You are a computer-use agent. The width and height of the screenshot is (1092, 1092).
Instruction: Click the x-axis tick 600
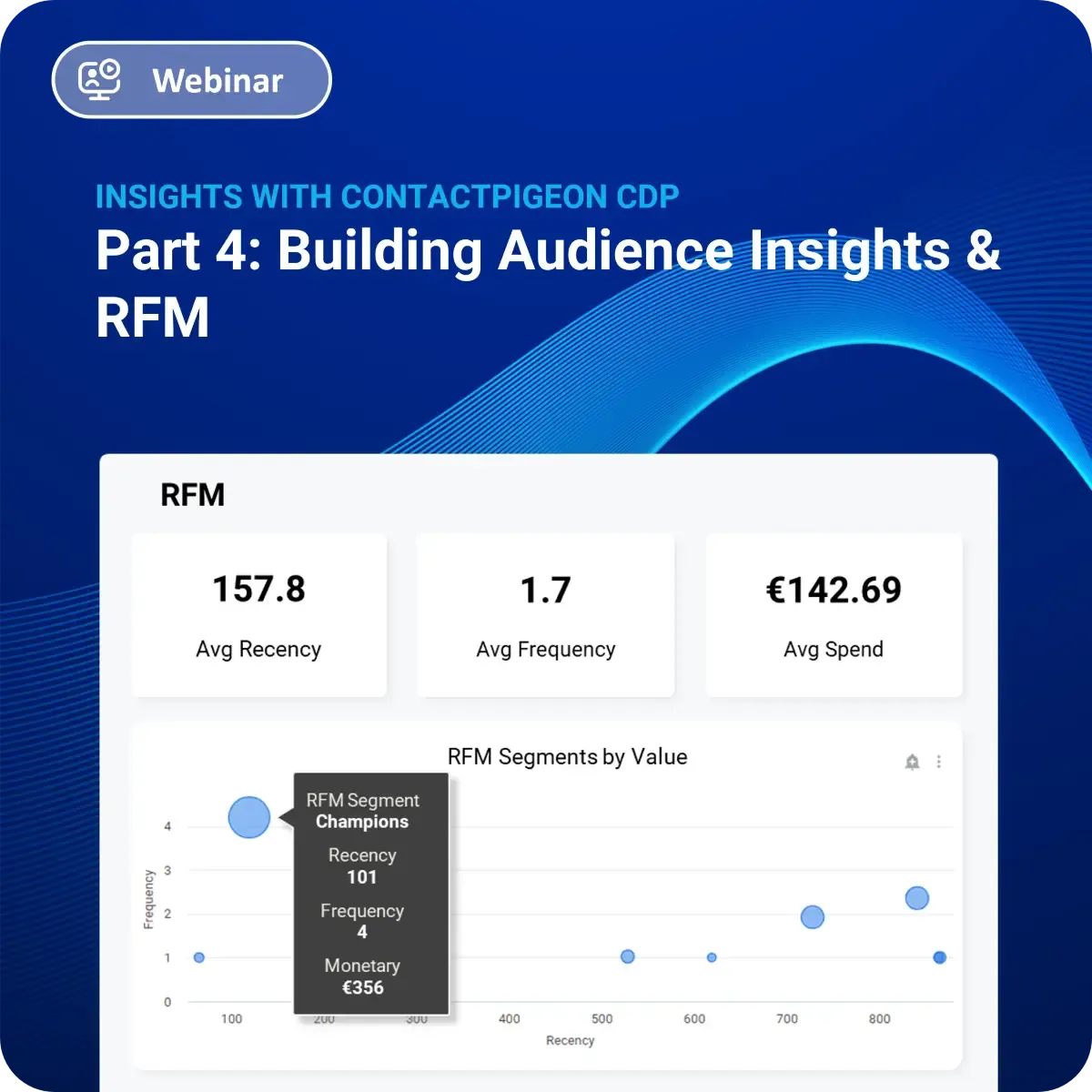(694, 1019)
